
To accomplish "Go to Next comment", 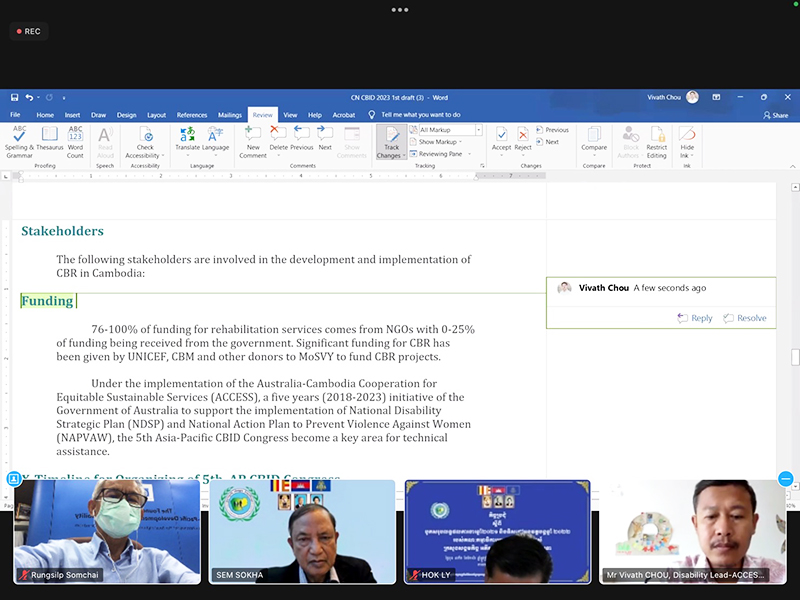I will pyautogui.click(x=325, y=138).
